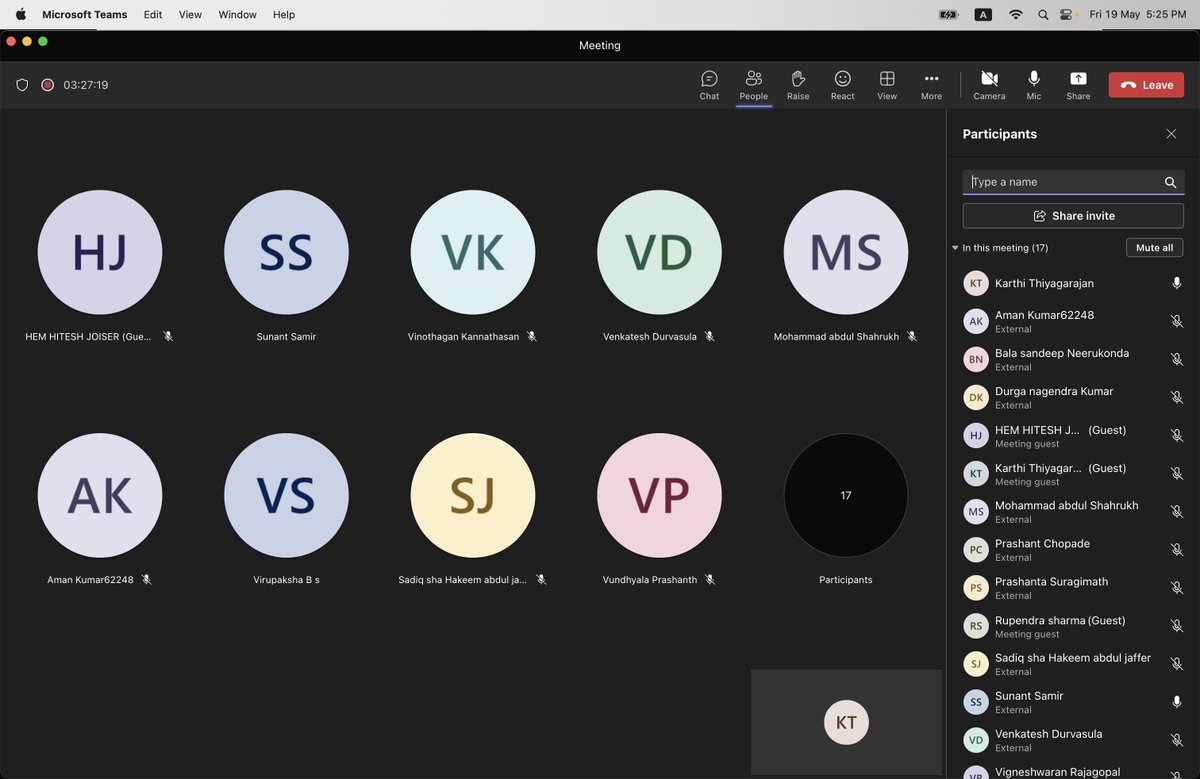This screenshot has height=779, width=1200.
Task: Click the keyboard input source icon
Action: tap(983, 15)
